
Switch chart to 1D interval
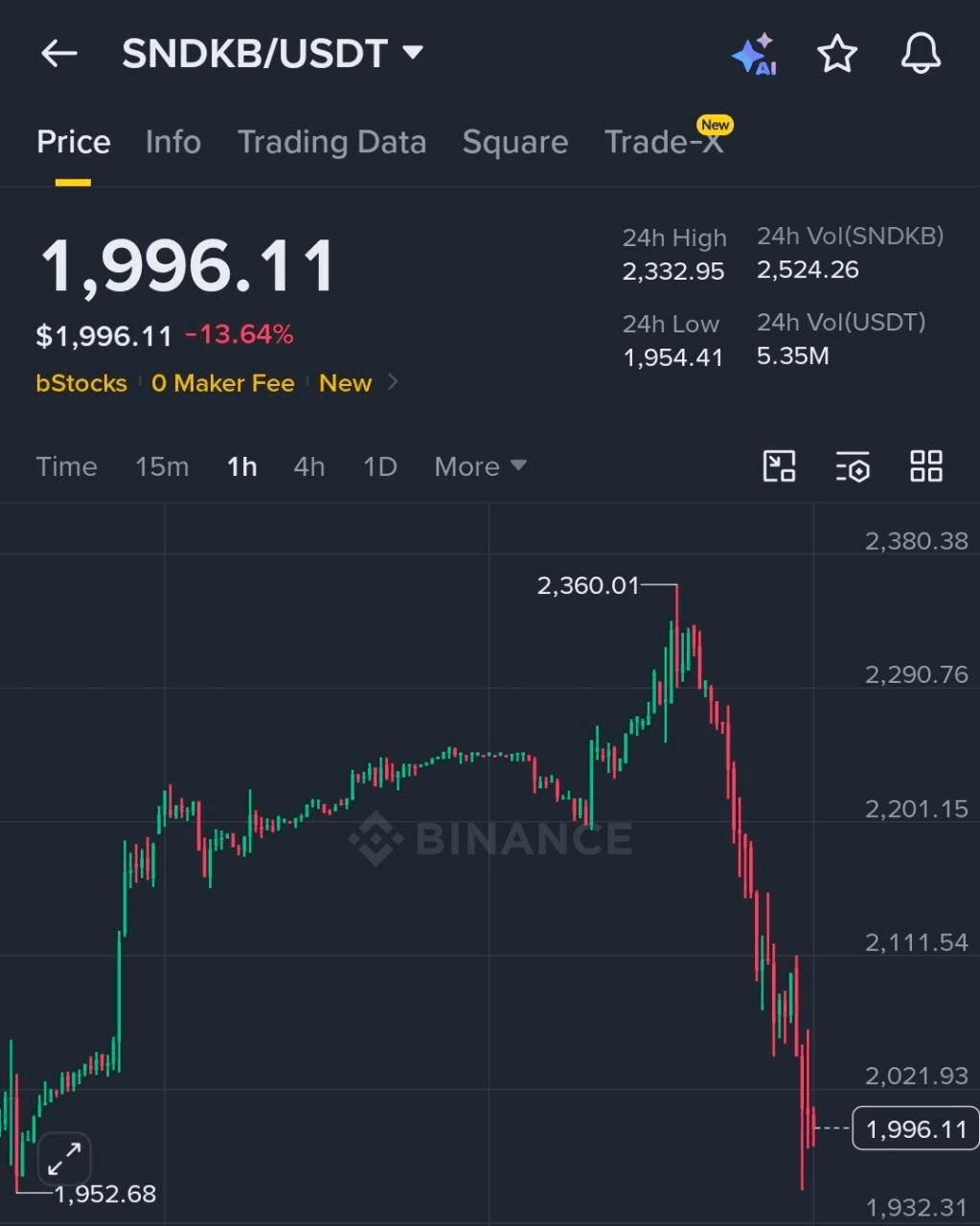[380, 466]
